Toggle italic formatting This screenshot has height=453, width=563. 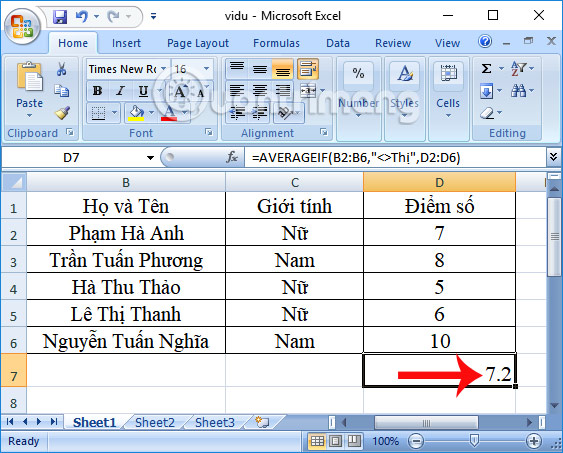[x=120, y=91]
